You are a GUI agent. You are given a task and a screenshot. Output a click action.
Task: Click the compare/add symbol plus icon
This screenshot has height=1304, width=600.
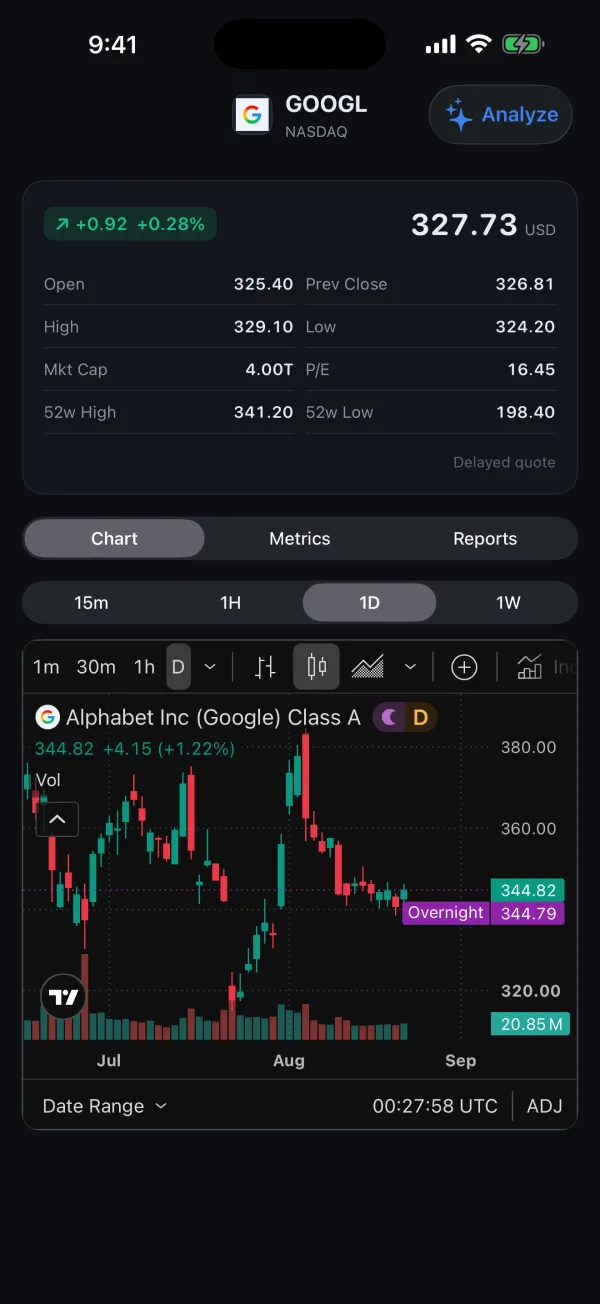point(464,667)
